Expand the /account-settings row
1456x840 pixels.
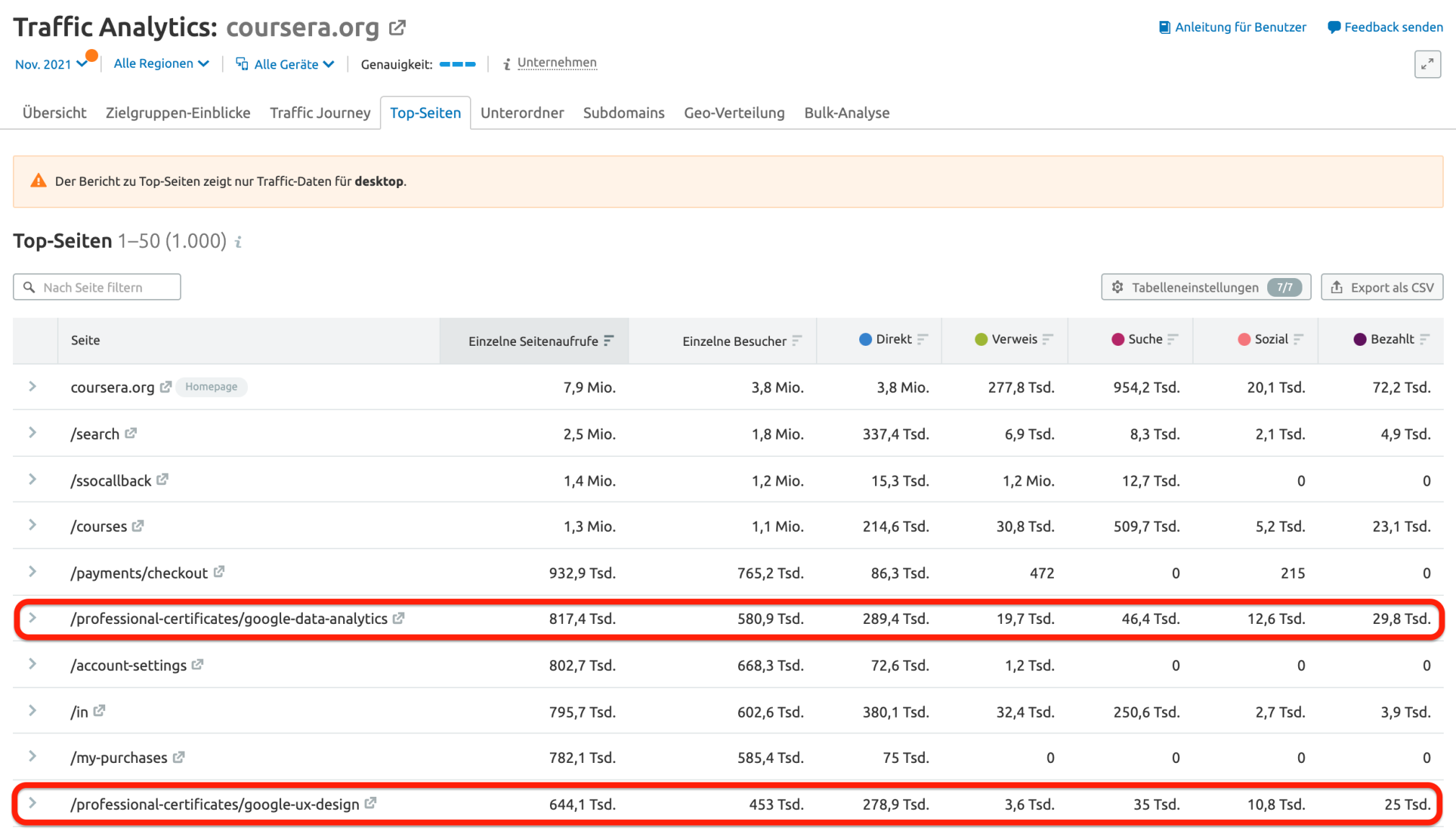point(32,663)
